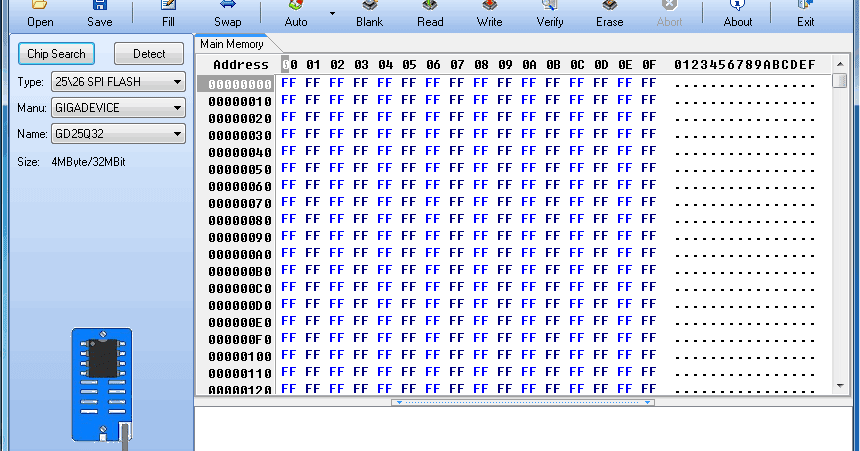Click the Size value 4MByte/32MBit
Screen dimensions: 860x451
pos(88,162)
